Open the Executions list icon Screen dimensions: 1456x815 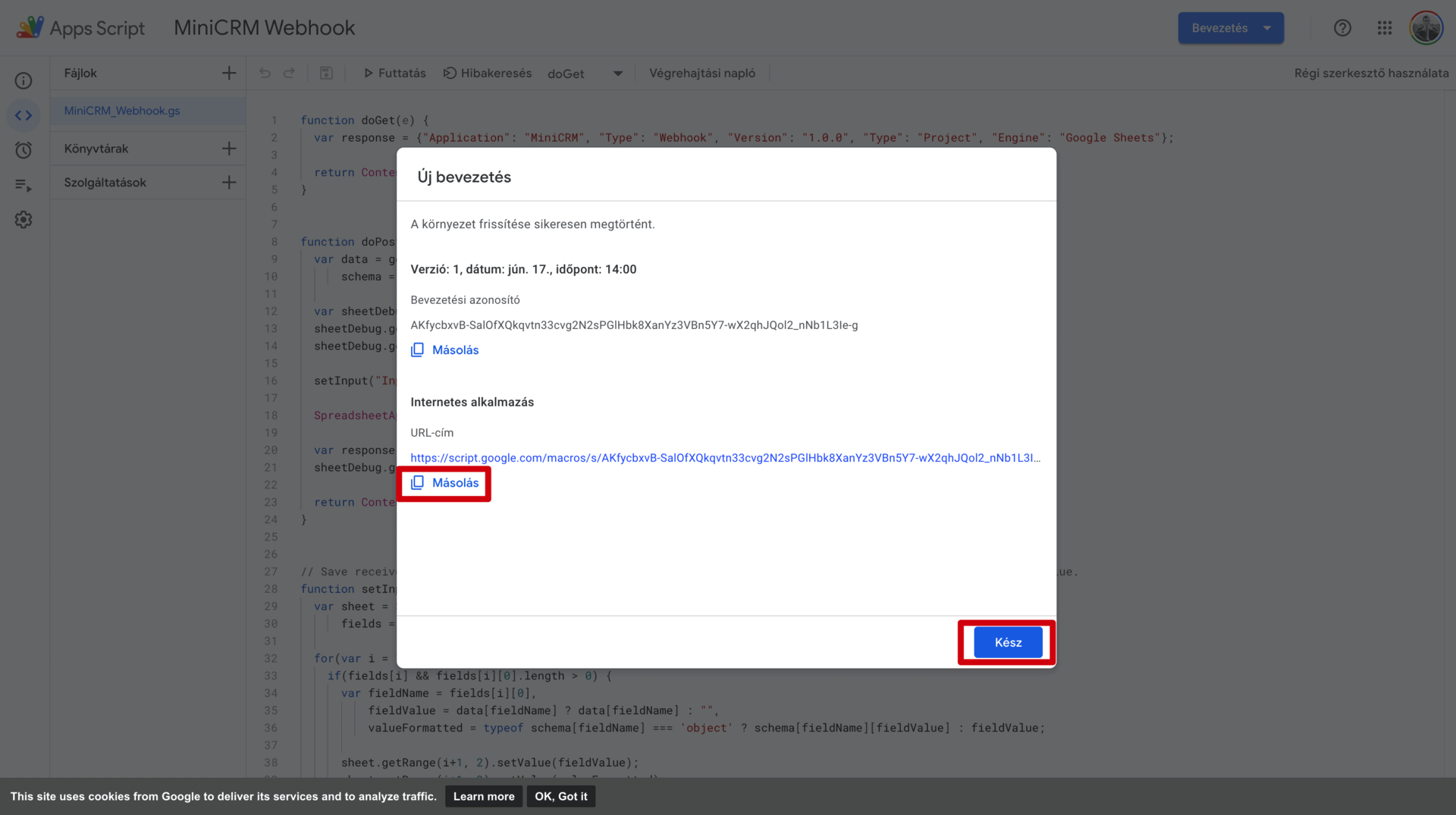[x=24, y=185]
